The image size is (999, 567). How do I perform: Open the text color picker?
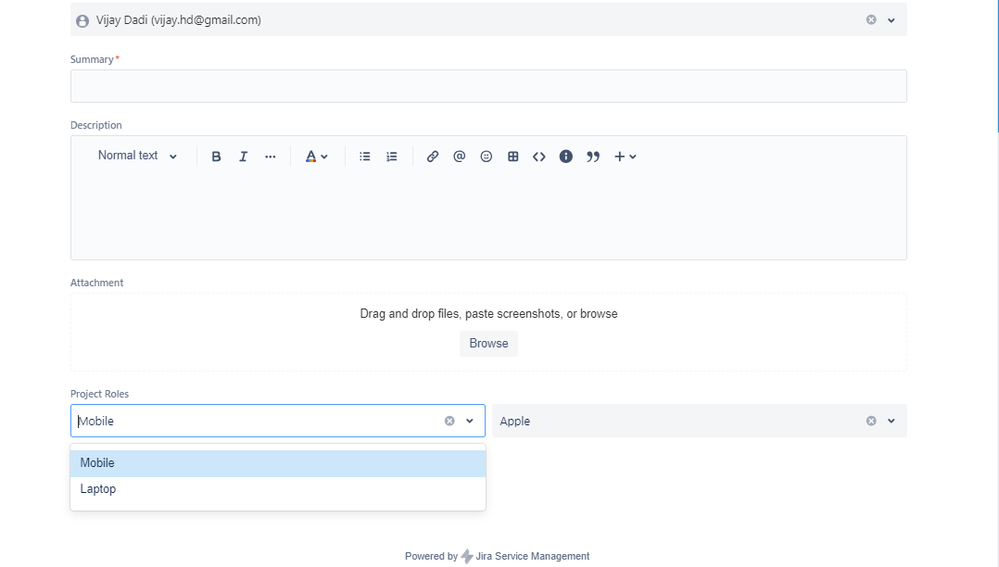pos(316,157)
